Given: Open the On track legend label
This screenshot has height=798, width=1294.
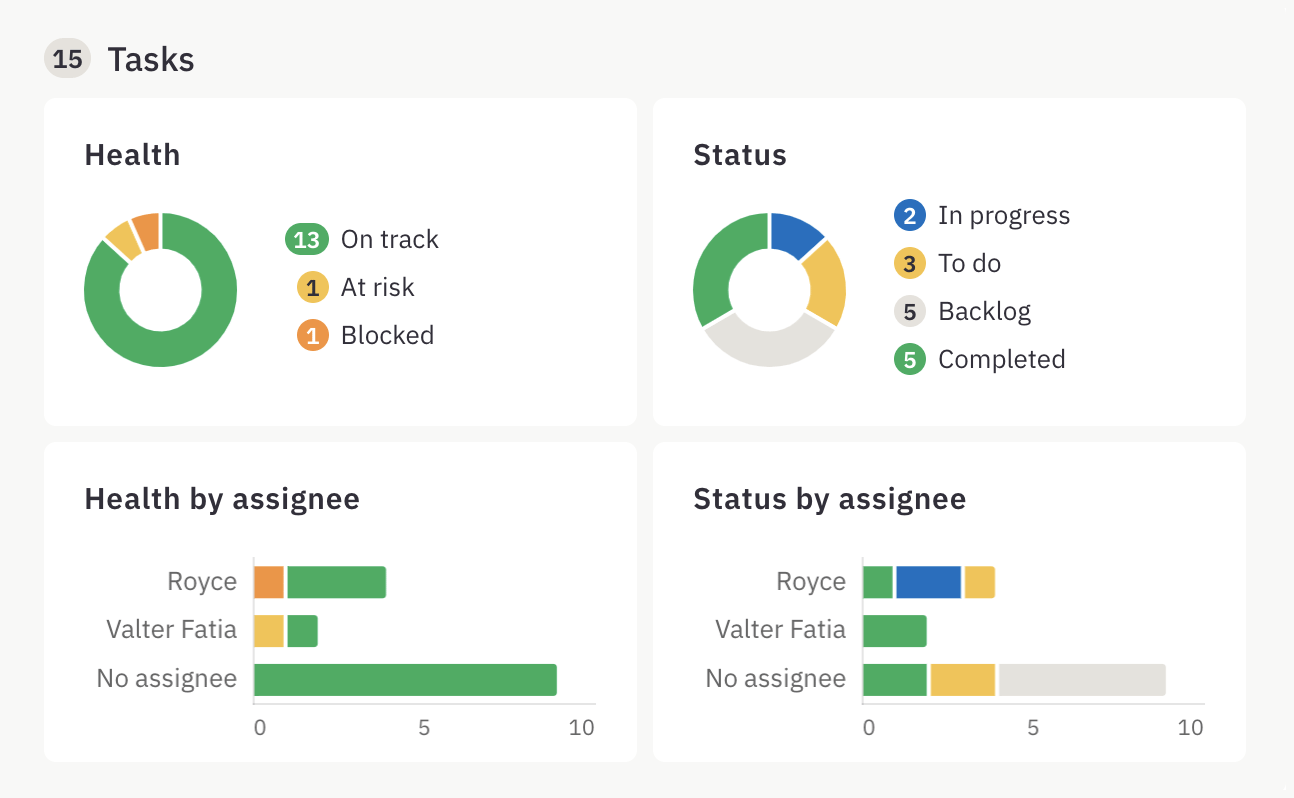Looking at the screenshot, I should 390,239.
